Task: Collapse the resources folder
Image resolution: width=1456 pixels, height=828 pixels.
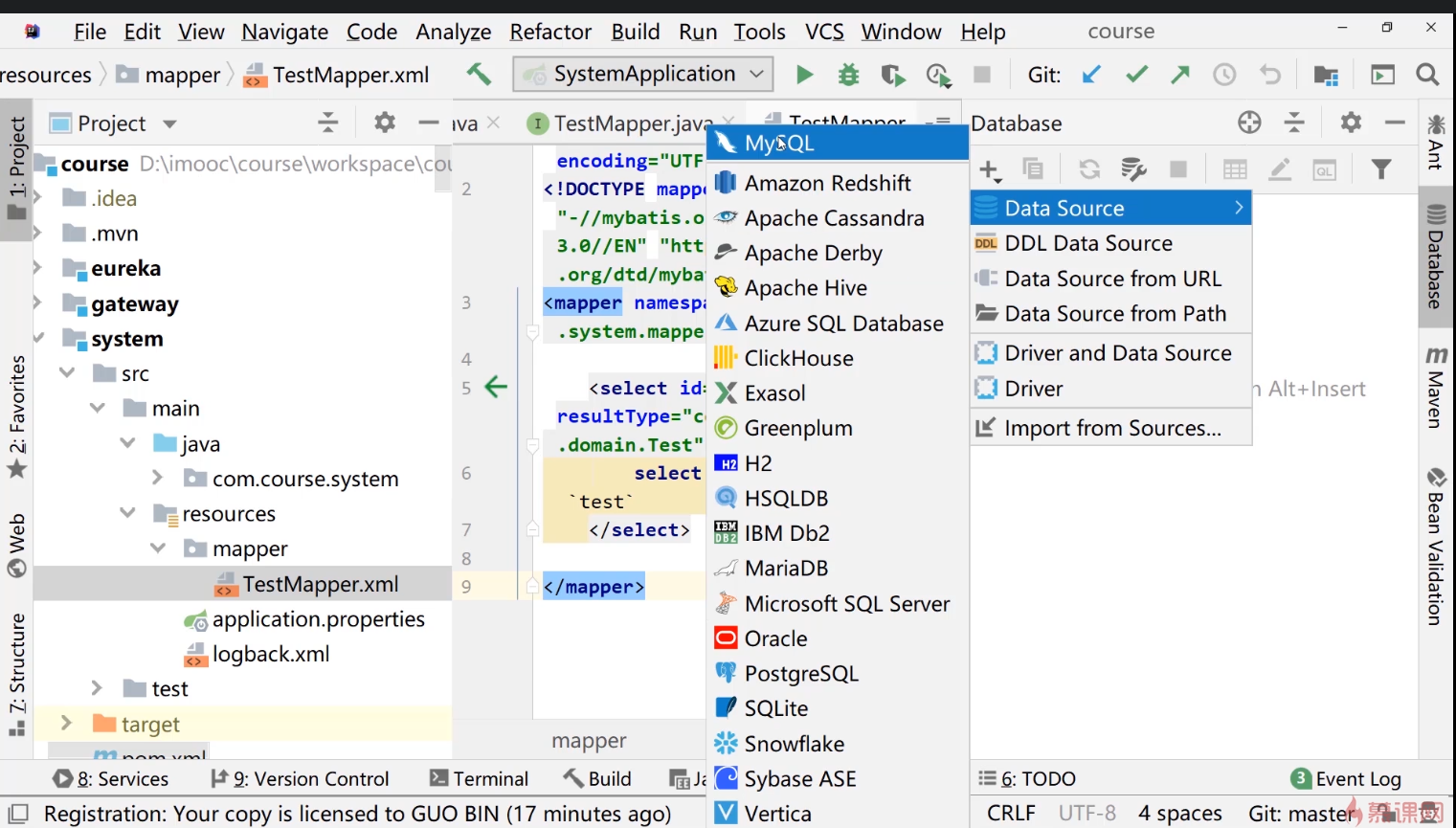Action: (x=128, y=512)
